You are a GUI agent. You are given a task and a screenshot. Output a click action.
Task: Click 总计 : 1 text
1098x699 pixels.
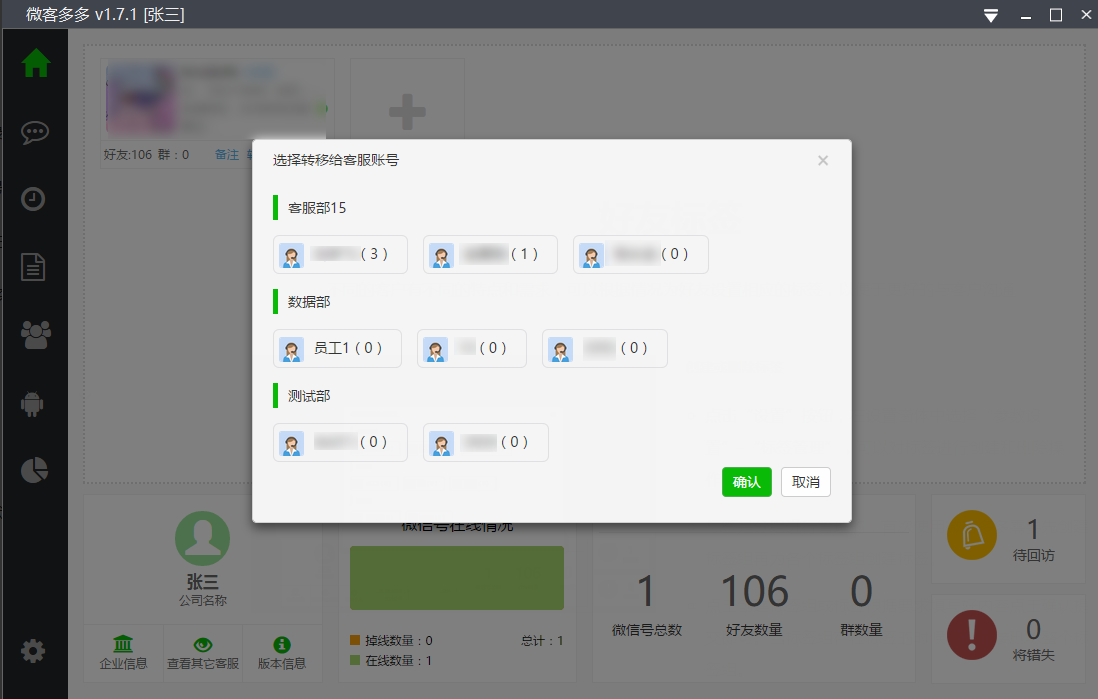coord(542,640)
